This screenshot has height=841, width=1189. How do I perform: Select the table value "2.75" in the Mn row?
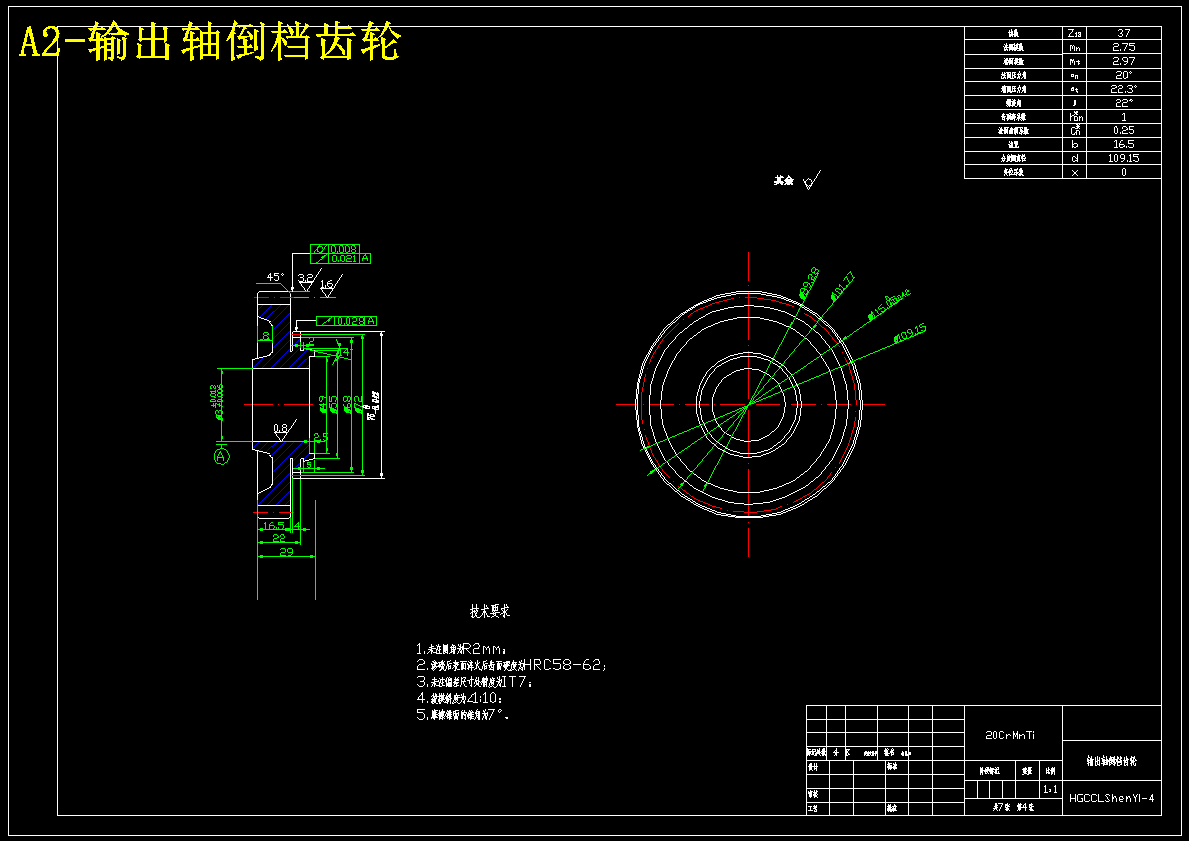(1124, 47)
